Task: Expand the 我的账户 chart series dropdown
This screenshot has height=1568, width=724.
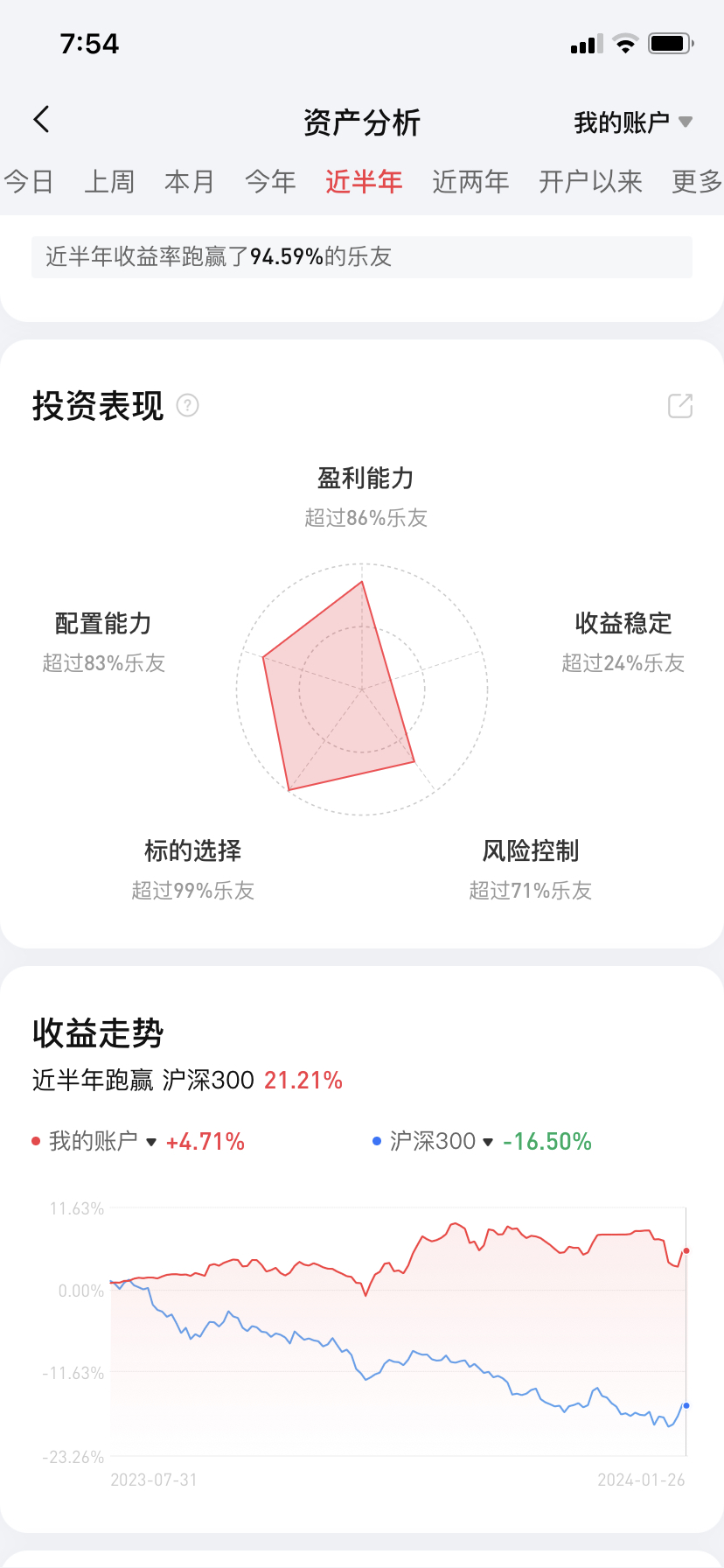Action: 151,1142
